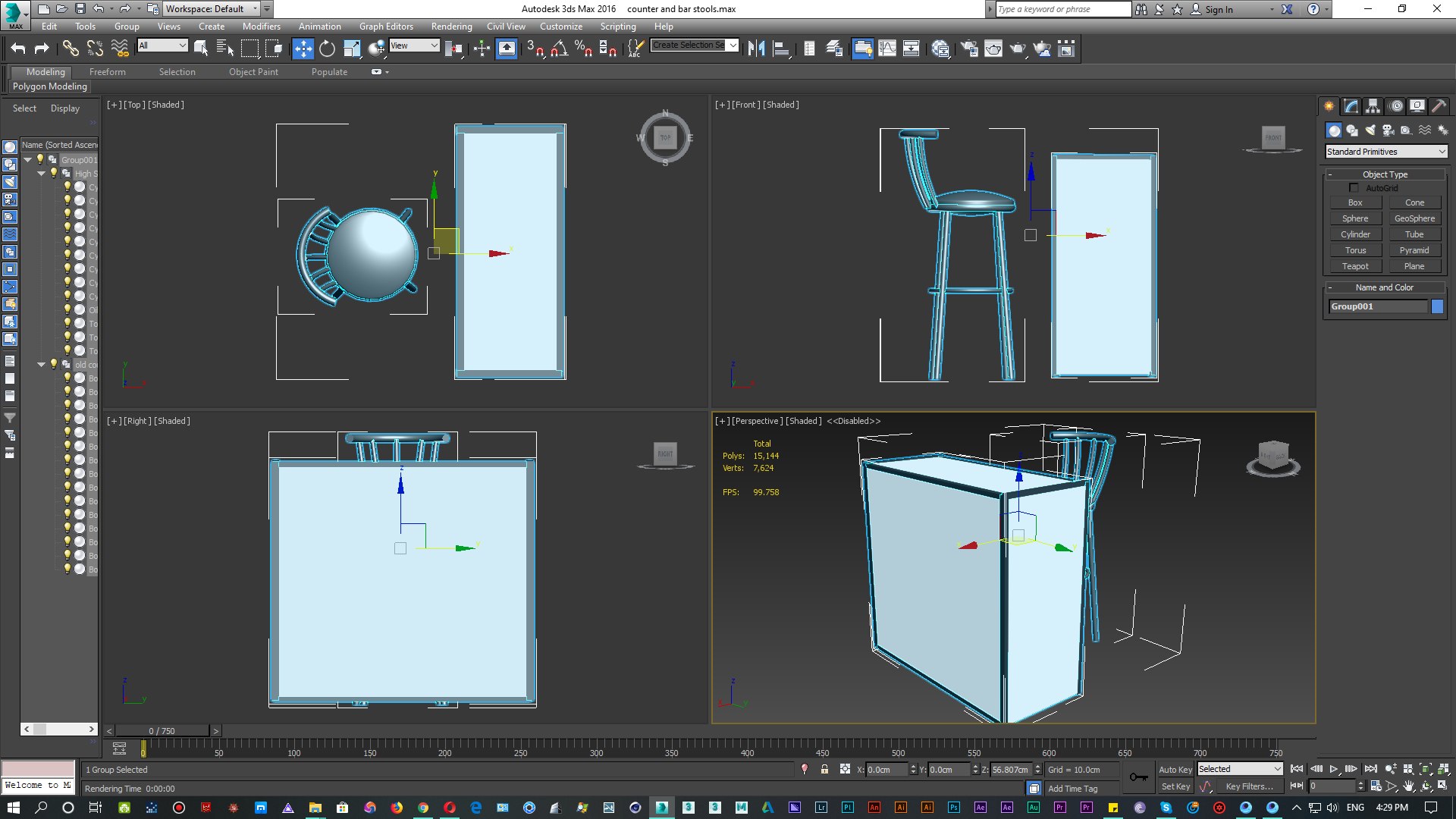
Task: Click the Undo arrow in main toolbar
Action: (18, 49)
